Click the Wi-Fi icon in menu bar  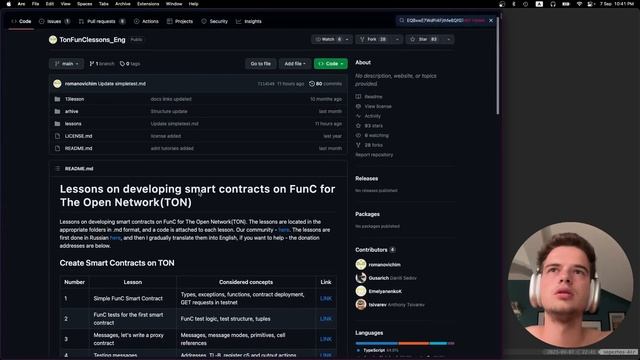coord(579,4)
